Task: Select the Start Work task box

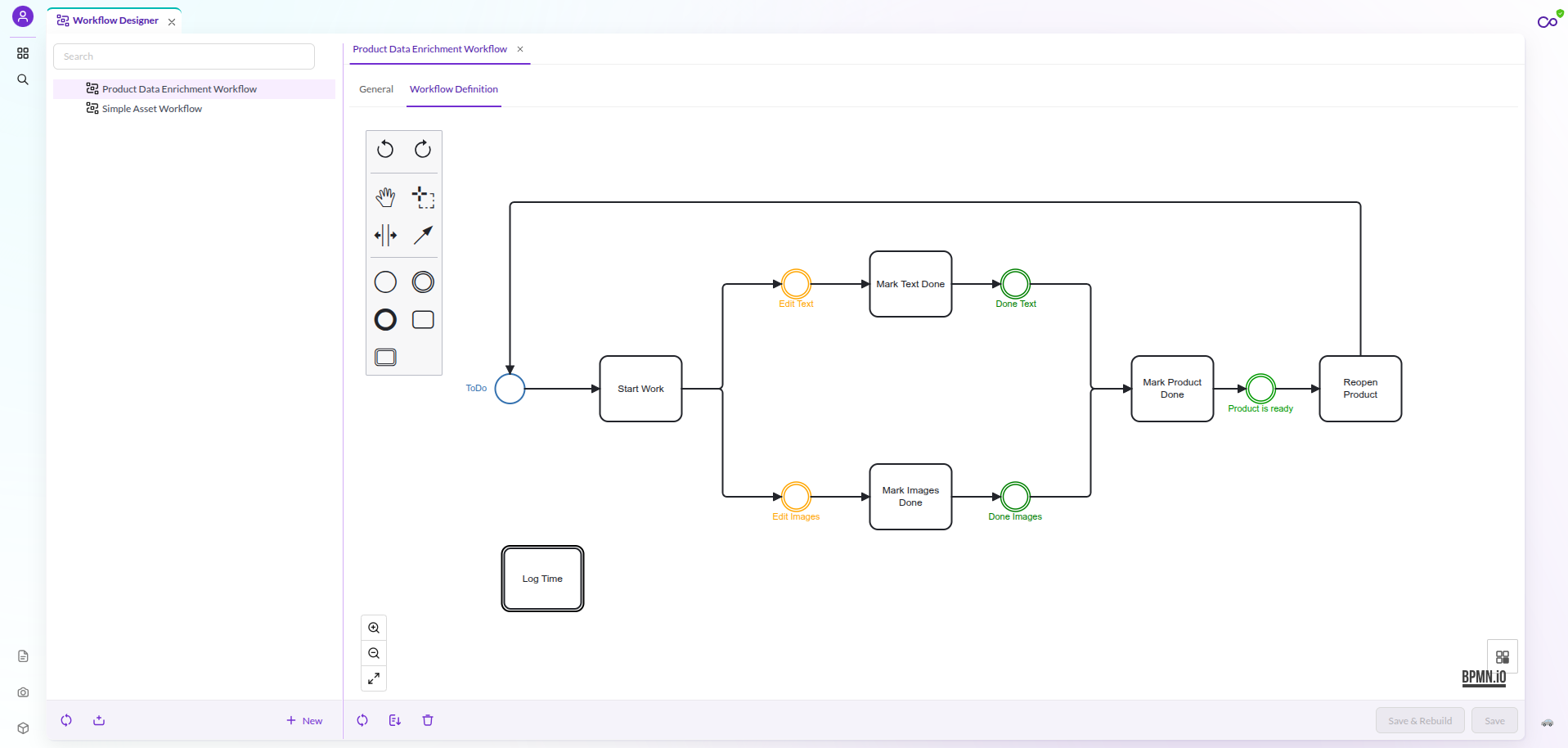Action: (640, 389)
